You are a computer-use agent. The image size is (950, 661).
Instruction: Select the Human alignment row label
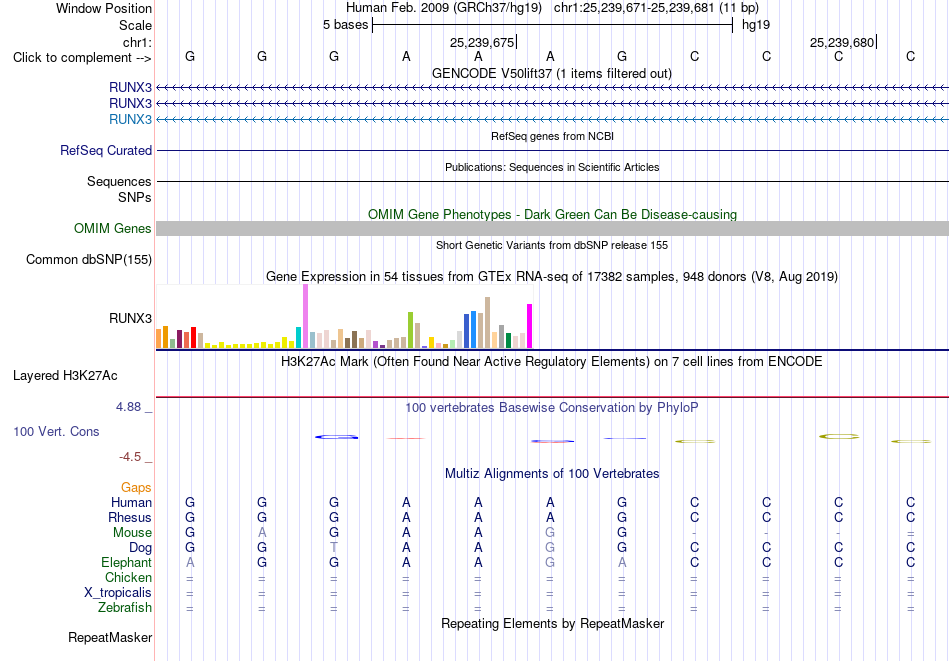tap(131, 502)
